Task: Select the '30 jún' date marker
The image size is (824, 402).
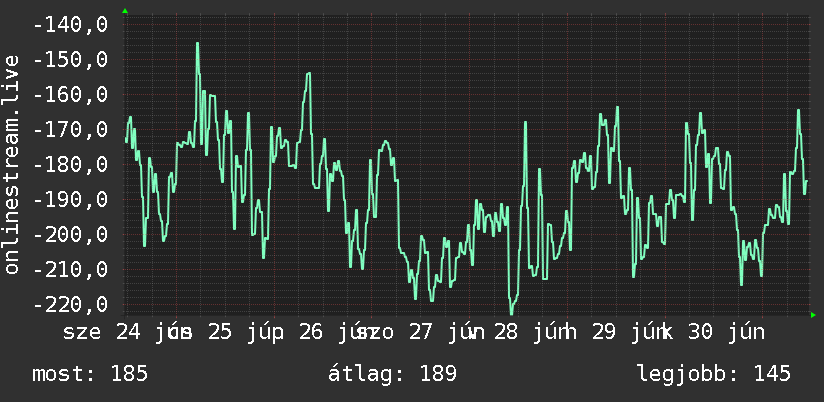Action: pos(726,333)
